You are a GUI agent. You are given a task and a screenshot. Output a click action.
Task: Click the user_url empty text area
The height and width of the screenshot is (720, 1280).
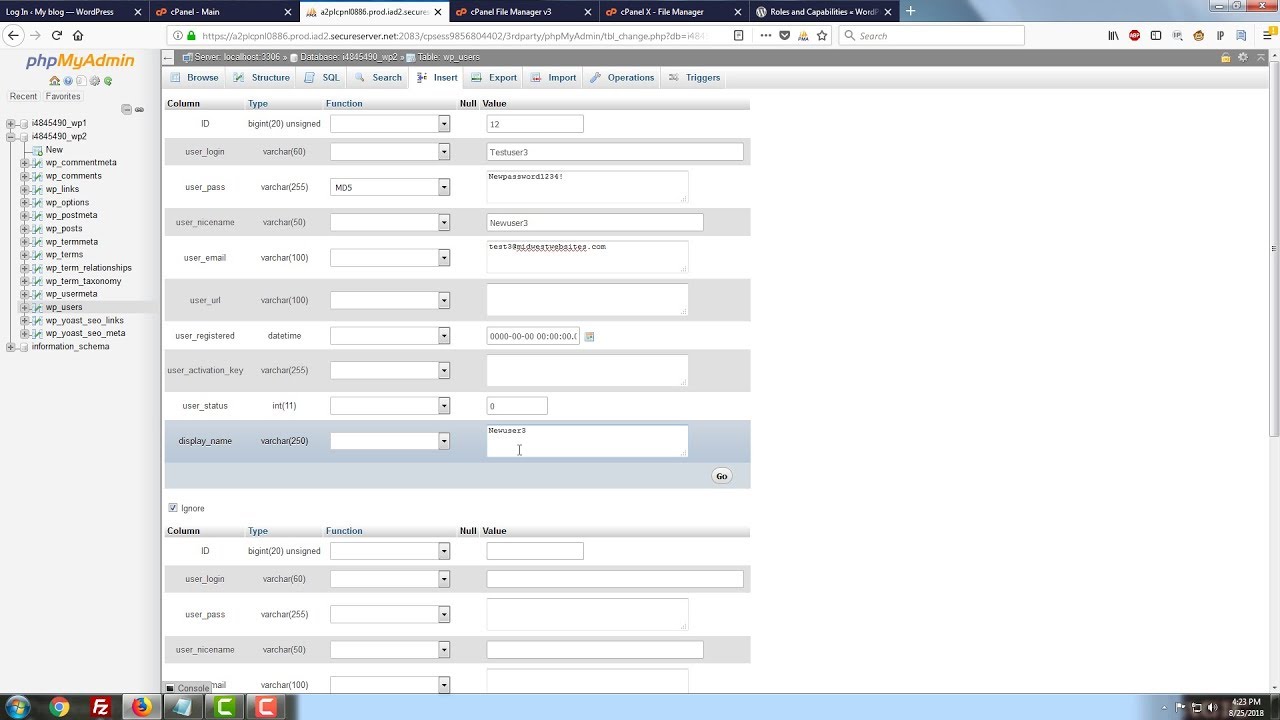pyautogui.click(x=587, y=300)
